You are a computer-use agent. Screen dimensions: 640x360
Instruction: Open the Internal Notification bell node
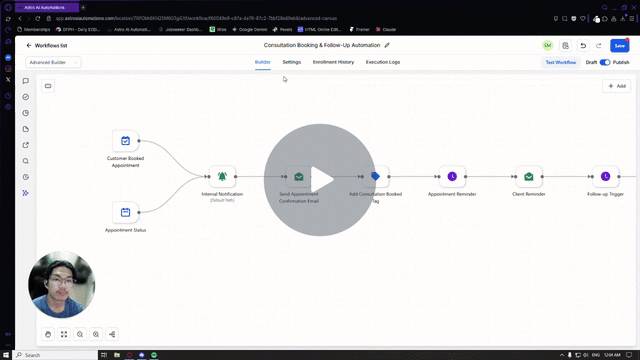[x=222, y=176]
